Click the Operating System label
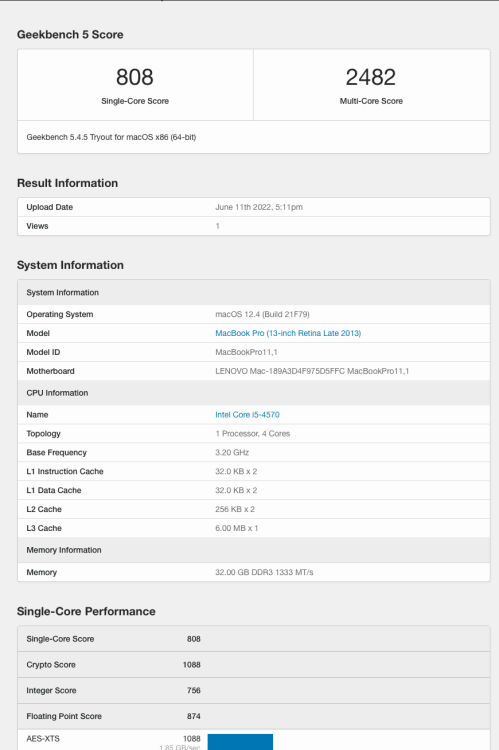 (60, 314)
